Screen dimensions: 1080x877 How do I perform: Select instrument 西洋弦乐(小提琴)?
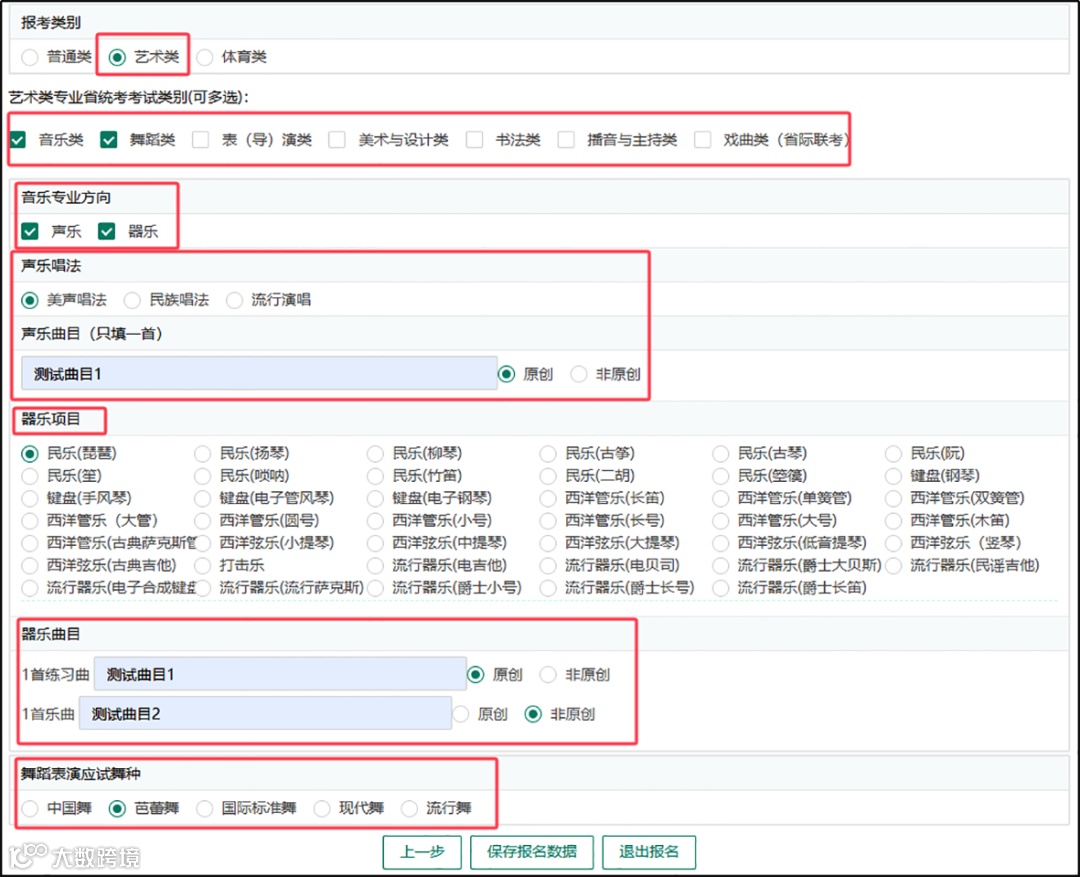coord(202,544)
